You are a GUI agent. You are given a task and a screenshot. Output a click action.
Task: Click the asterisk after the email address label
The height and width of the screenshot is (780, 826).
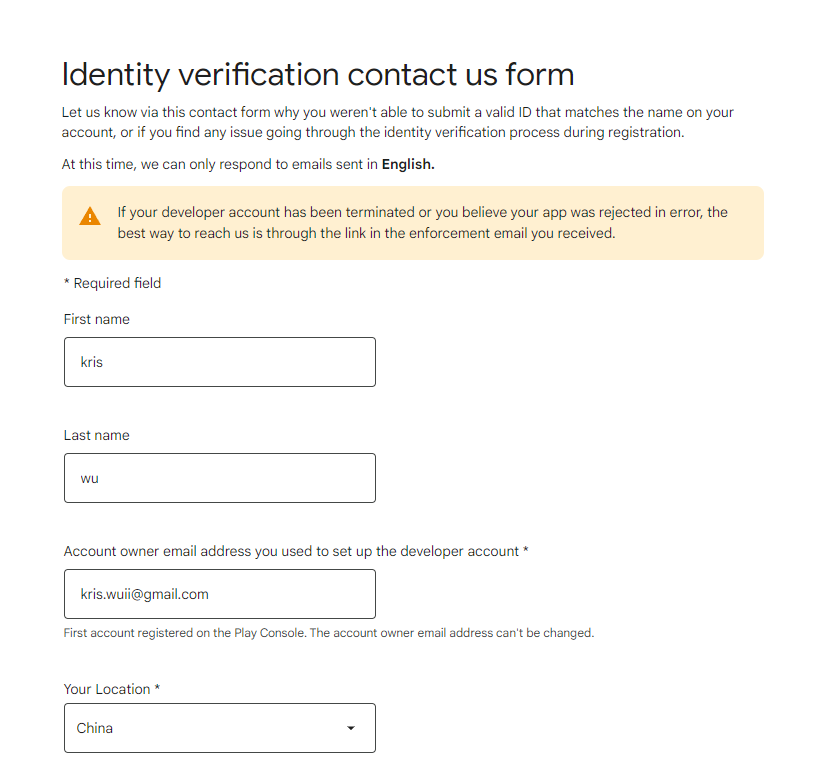525,550
